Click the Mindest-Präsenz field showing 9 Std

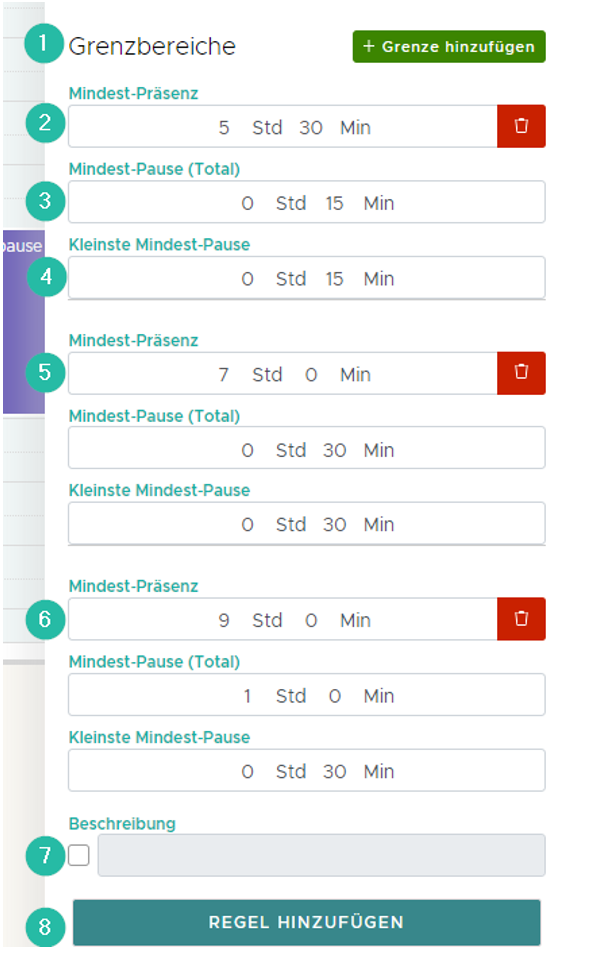tap(282, 620)
